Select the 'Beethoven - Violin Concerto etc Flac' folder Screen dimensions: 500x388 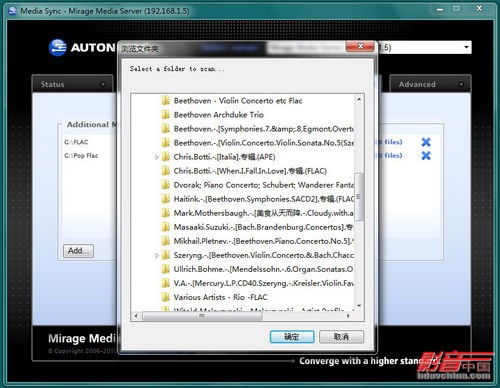[x=238, y=101]
